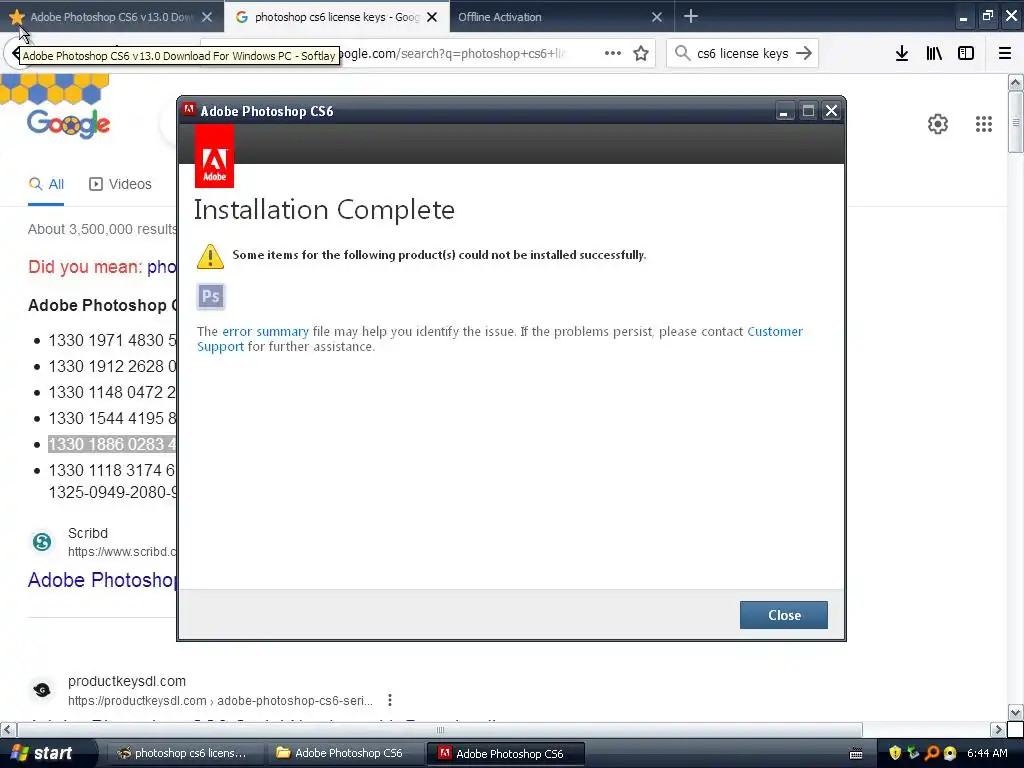Open the error summary link
Screen dimensions: 1024x768
[x=265, y=331]
